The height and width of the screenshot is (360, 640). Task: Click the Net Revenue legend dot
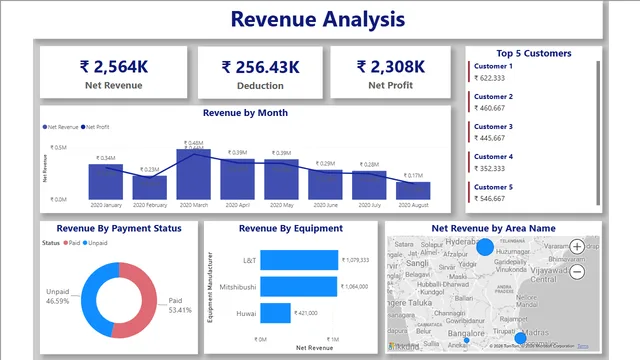click(45, 127)
